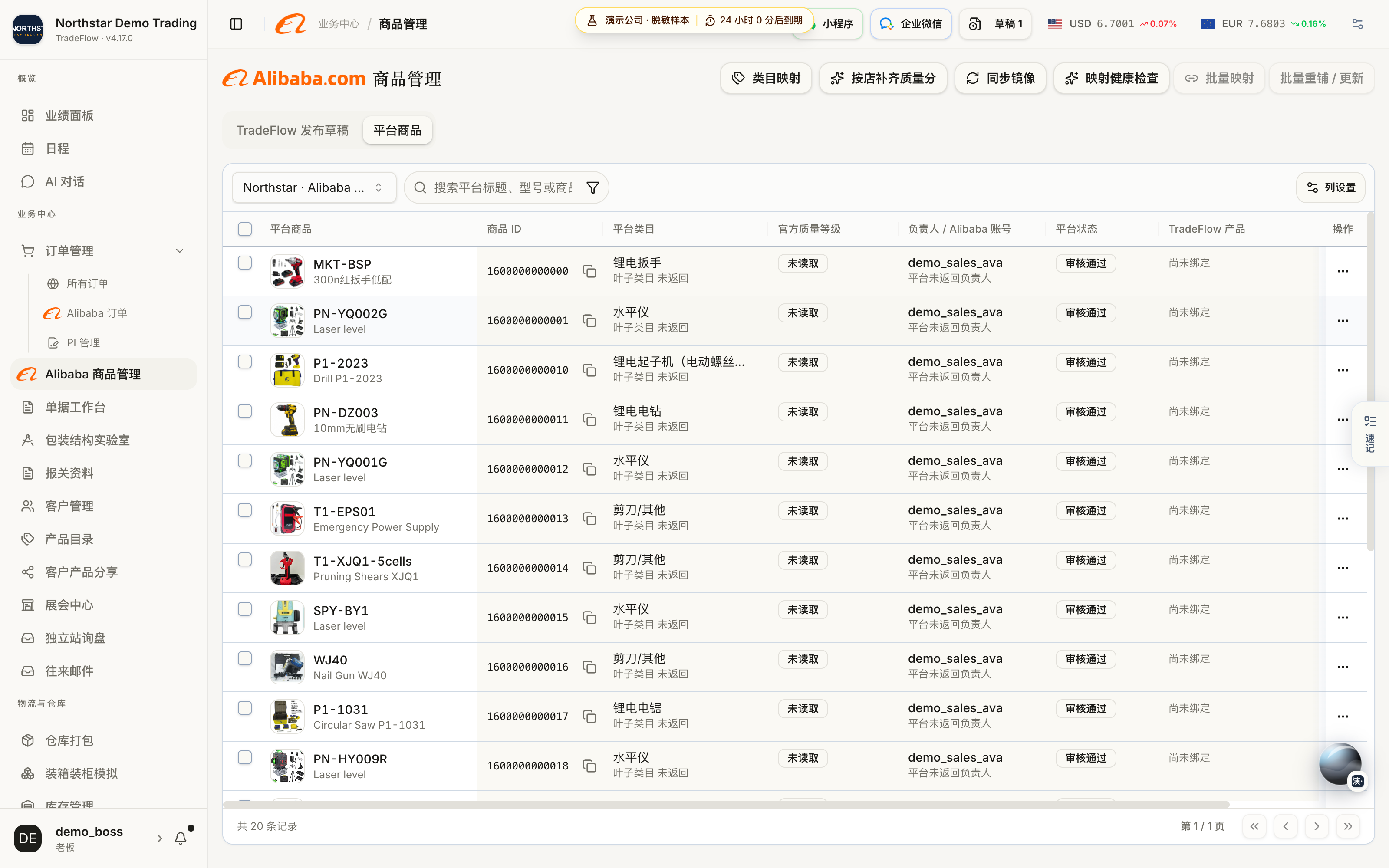Toggle the sidebar panel icon

[236, 23]
